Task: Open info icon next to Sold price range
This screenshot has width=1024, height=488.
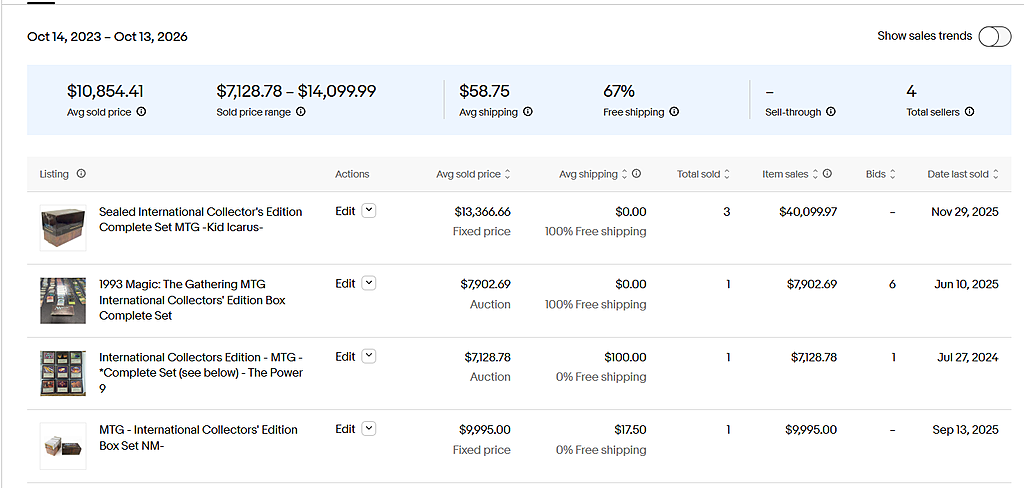Action: 300,112
